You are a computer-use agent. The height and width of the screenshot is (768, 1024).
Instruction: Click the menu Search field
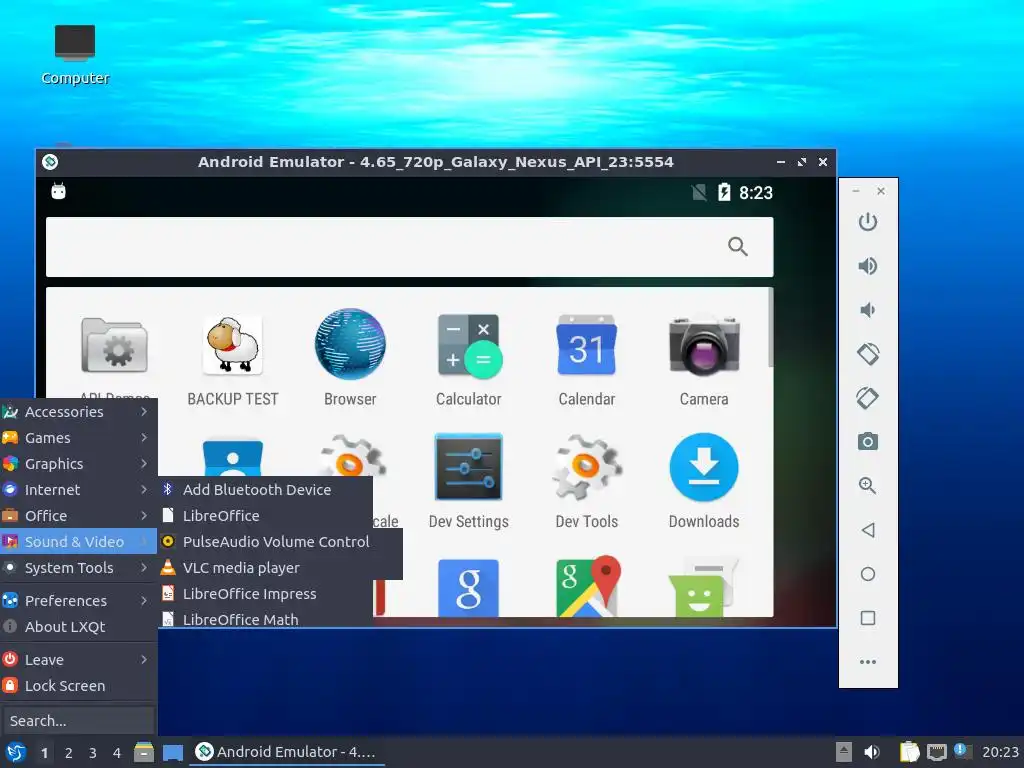tap(78, 721)
